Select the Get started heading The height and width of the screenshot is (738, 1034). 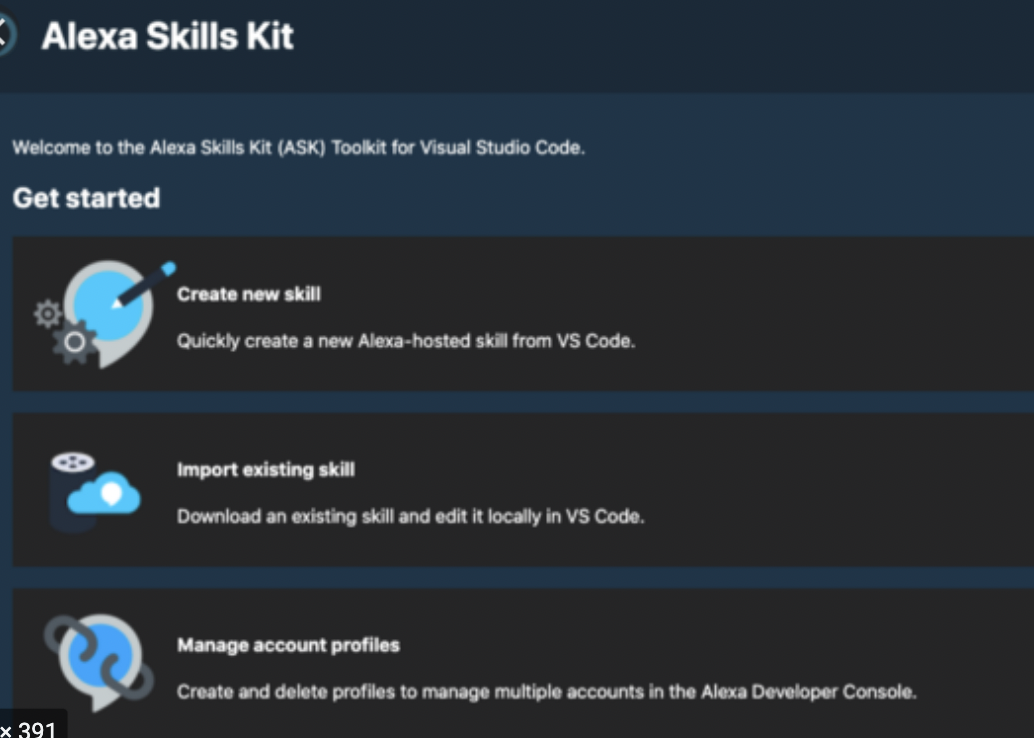point(85,198)
